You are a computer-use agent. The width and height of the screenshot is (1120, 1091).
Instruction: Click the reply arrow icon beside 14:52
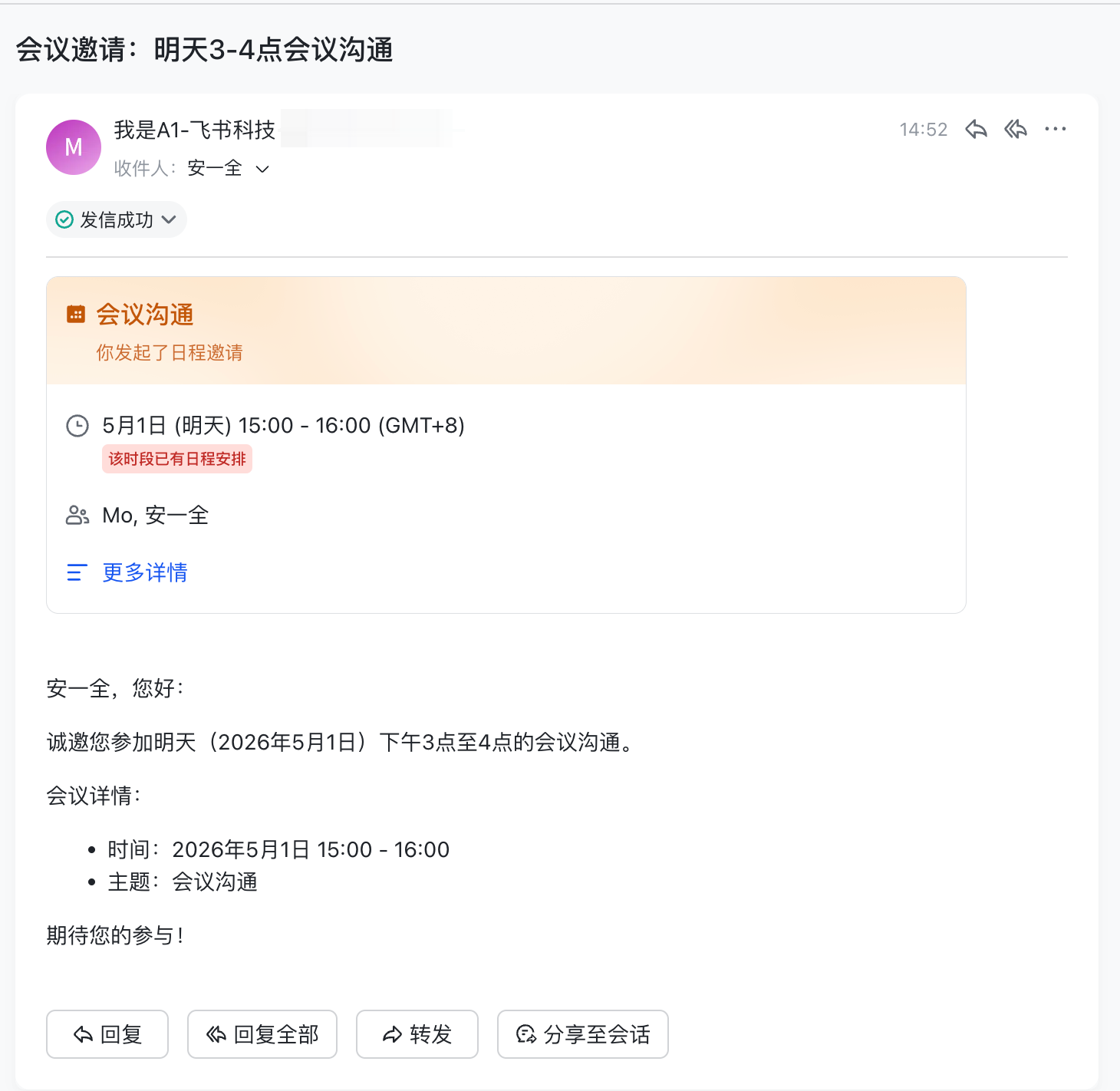click(976, 130)
